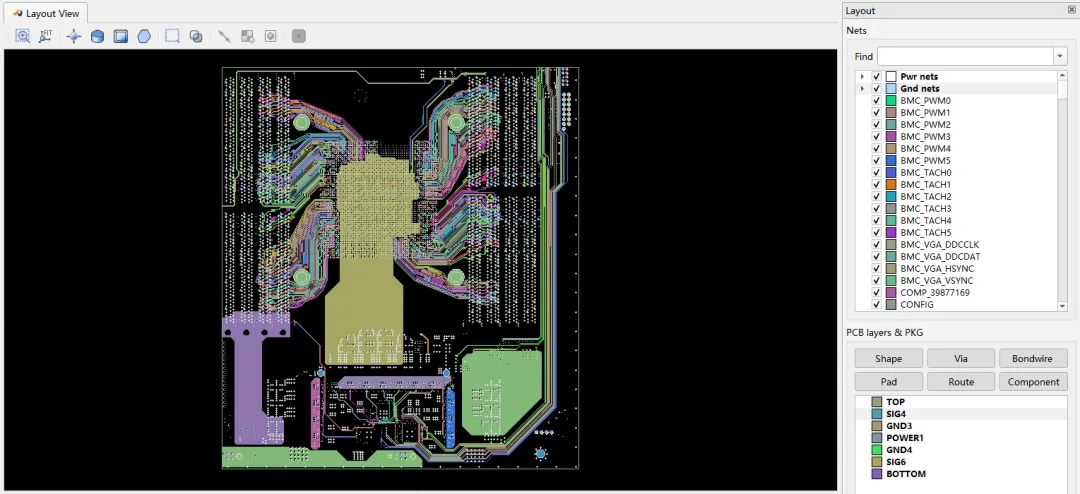
Task: Select the zoom area magnifier tool
Action: (23, 36)
